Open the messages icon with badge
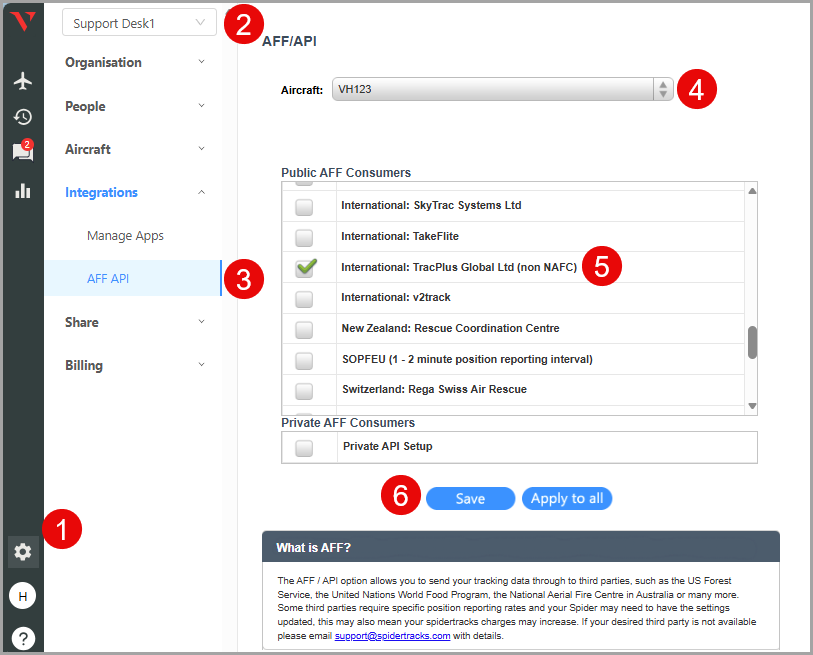The width and height of the screenshot is (813, 655). [22, 151]
